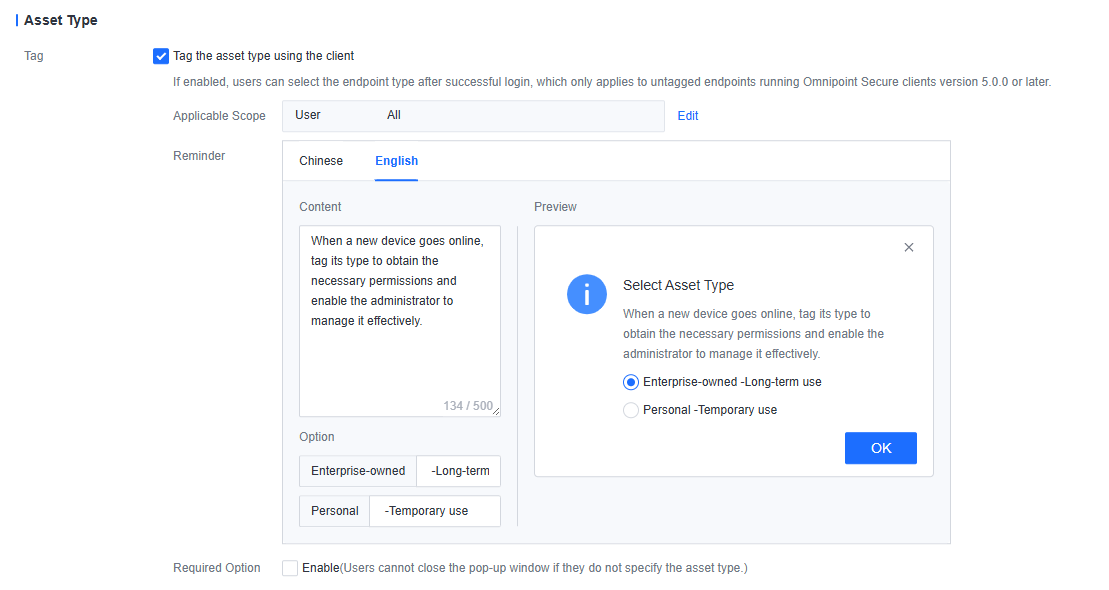Click Edit link for Applicable Scope
This screenshot has width=1109, height=590.
(x=687, y=116)
